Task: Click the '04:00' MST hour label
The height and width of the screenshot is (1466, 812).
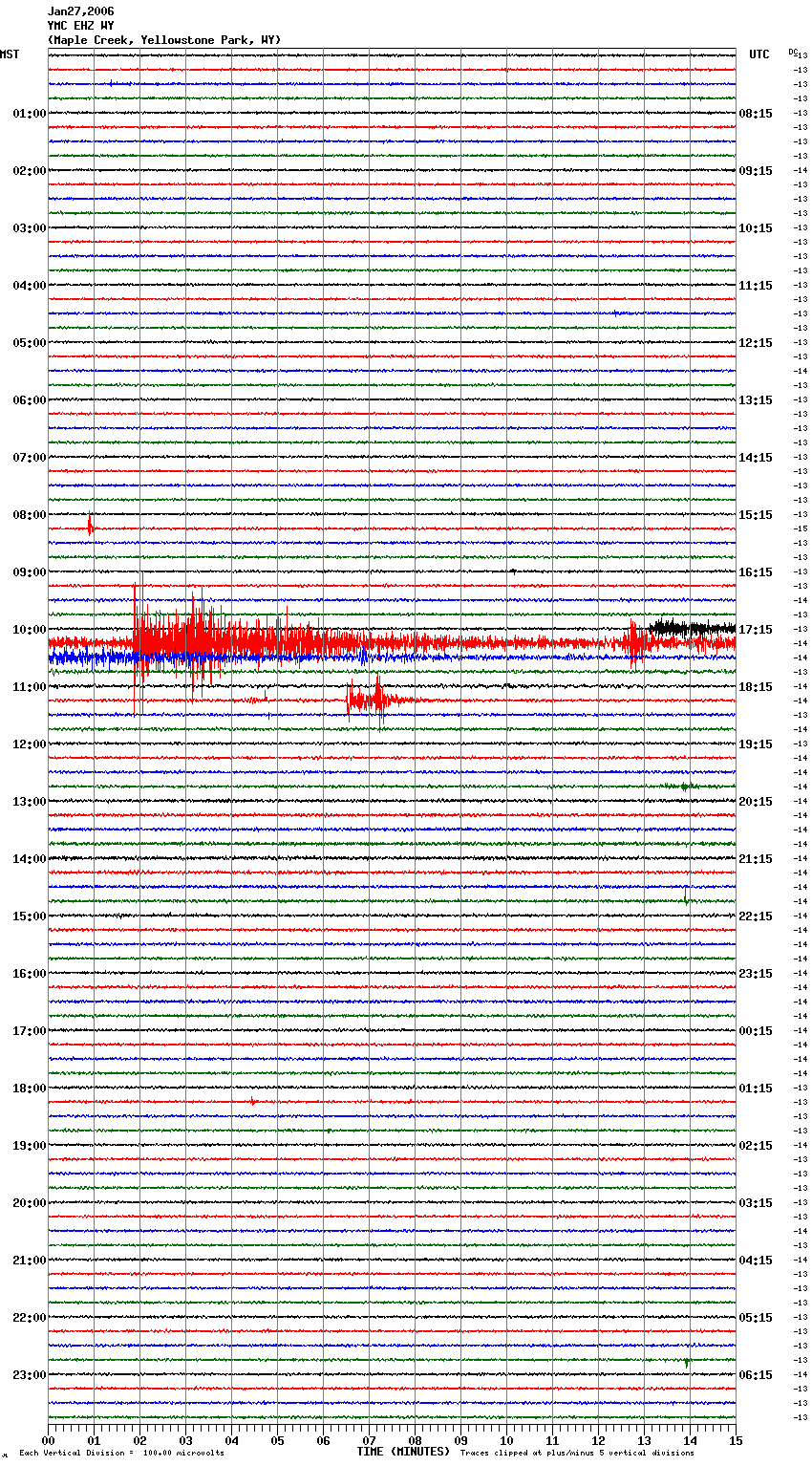Action: 30,286
